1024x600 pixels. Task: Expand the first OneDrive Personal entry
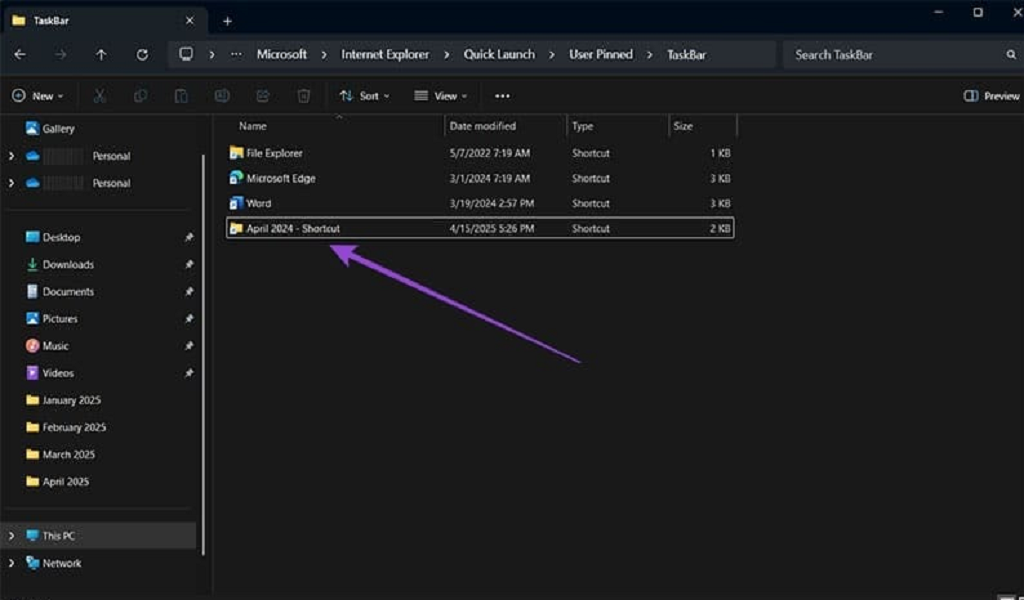(11, 156)
